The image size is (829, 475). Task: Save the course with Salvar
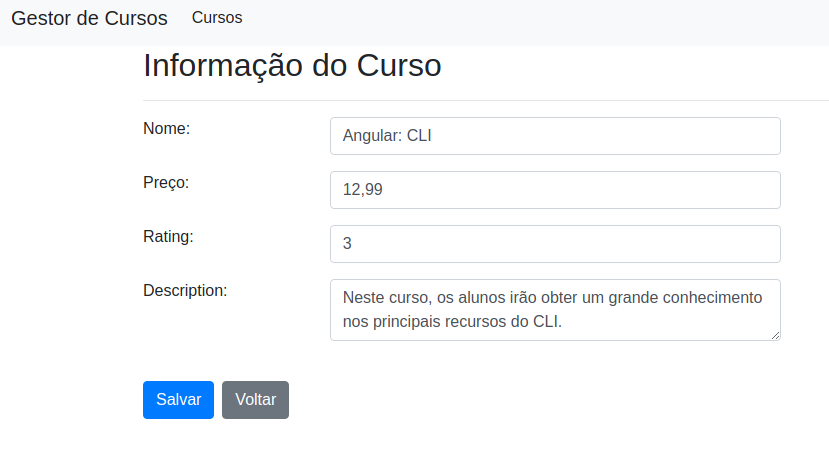tap(178, 400)
